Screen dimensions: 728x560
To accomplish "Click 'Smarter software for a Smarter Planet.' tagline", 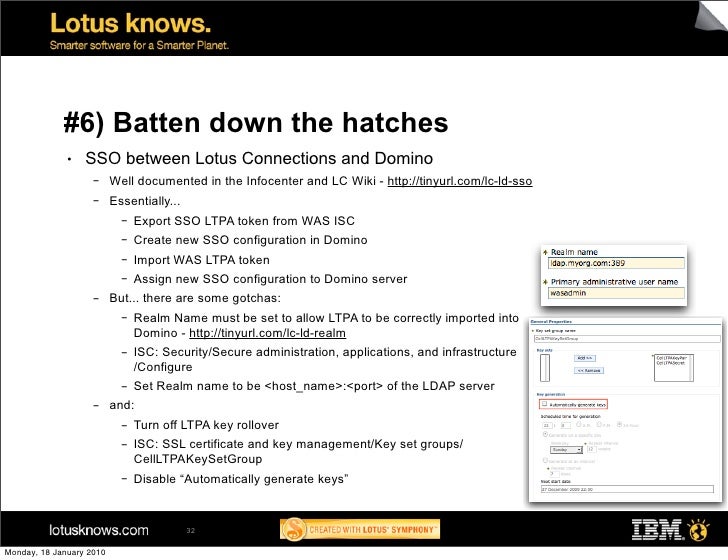I will 139,46.
